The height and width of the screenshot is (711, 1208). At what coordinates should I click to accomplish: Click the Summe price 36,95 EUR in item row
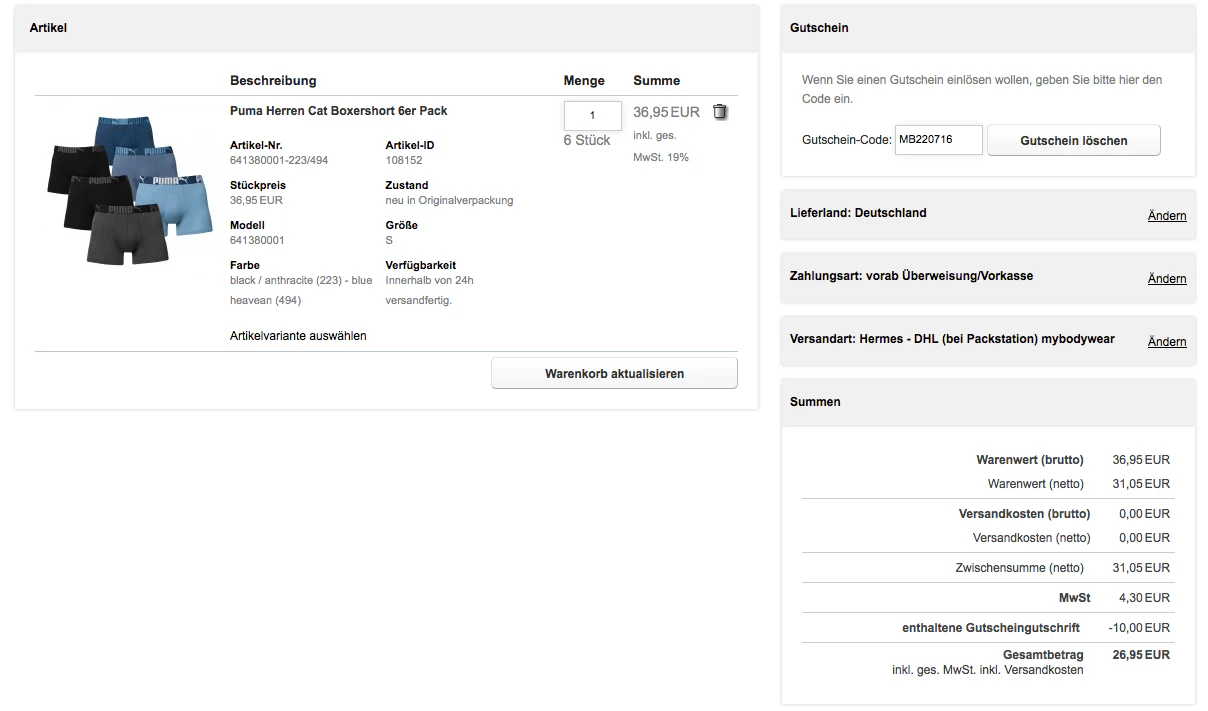click(x=666, y=112)
